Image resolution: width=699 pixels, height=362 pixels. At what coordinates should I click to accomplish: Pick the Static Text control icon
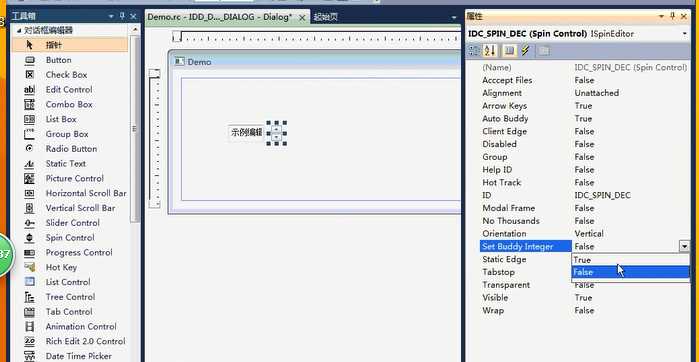(x=29, y=164)
